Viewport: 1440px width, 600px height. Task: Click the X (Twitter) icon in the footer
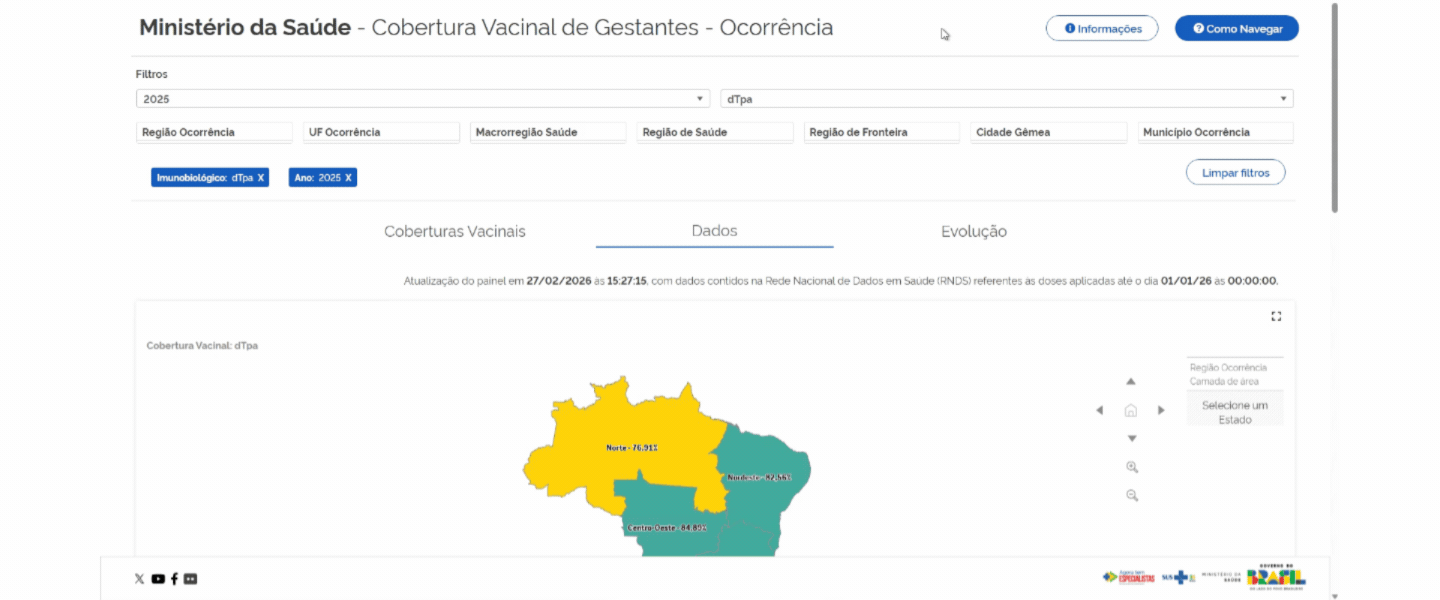pos(140,578)
